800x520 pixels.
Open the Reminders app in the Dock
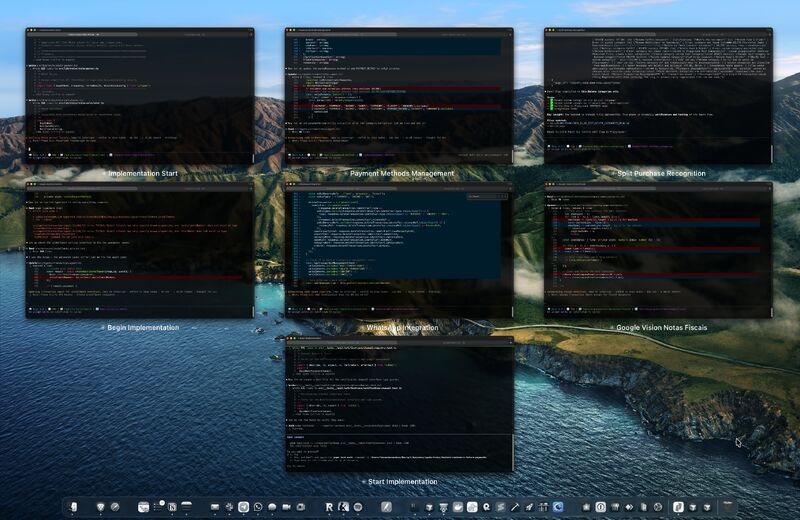click(159, 507)
